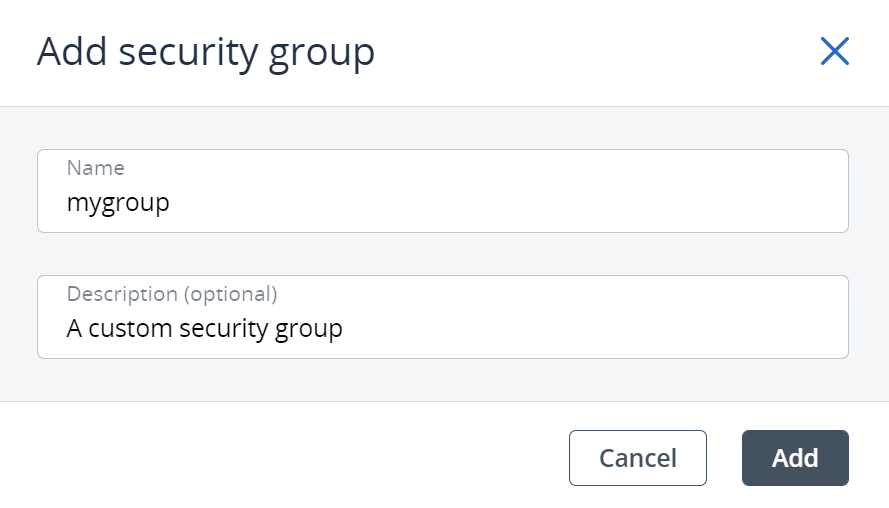The image size is (889, 508).
Task: Click the word "custom" in the description
Action: click(130, 328)
